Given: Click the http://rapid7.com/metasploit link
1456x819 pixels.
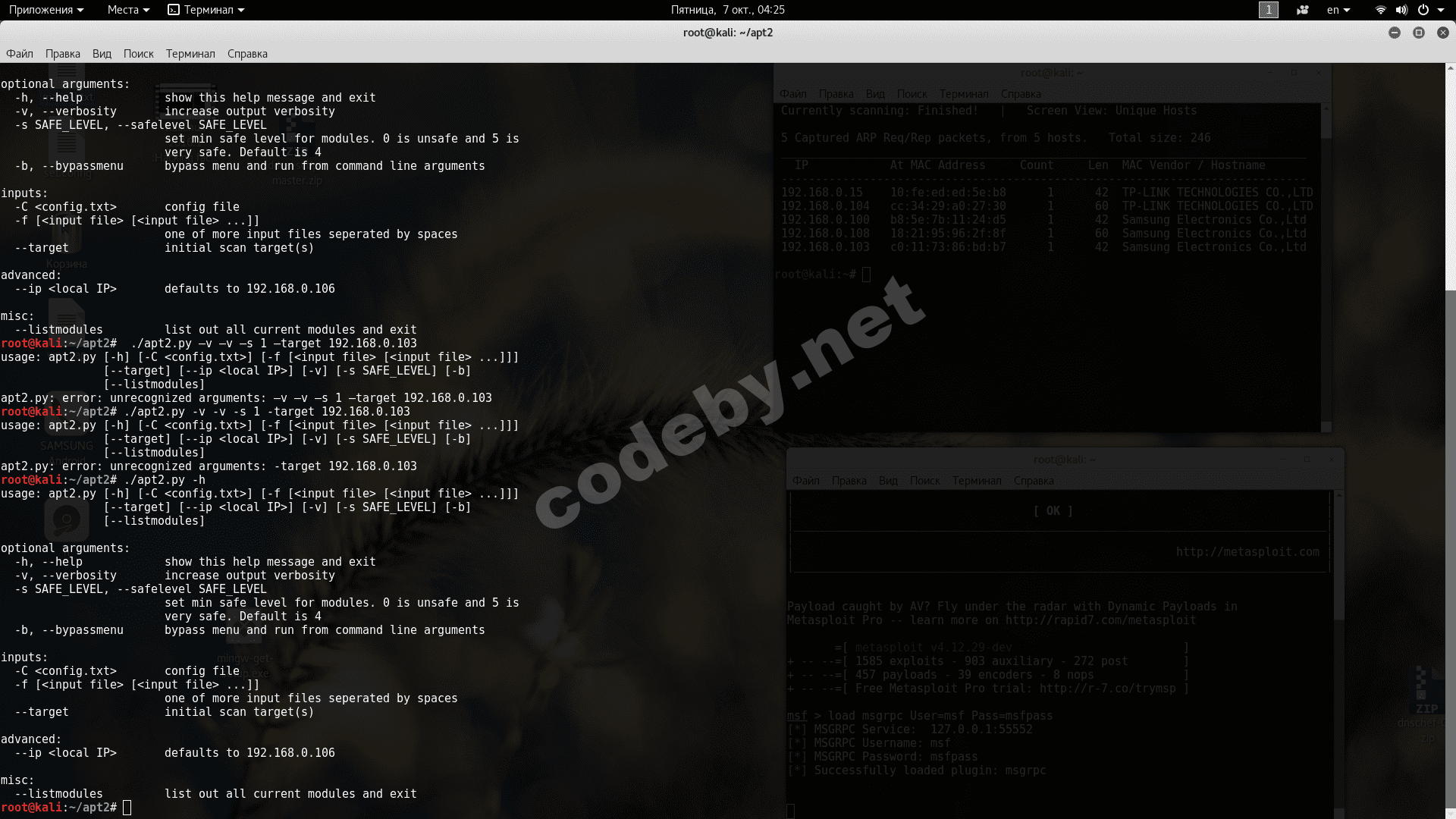Looking at the screenshot, I should point(1100,620).
